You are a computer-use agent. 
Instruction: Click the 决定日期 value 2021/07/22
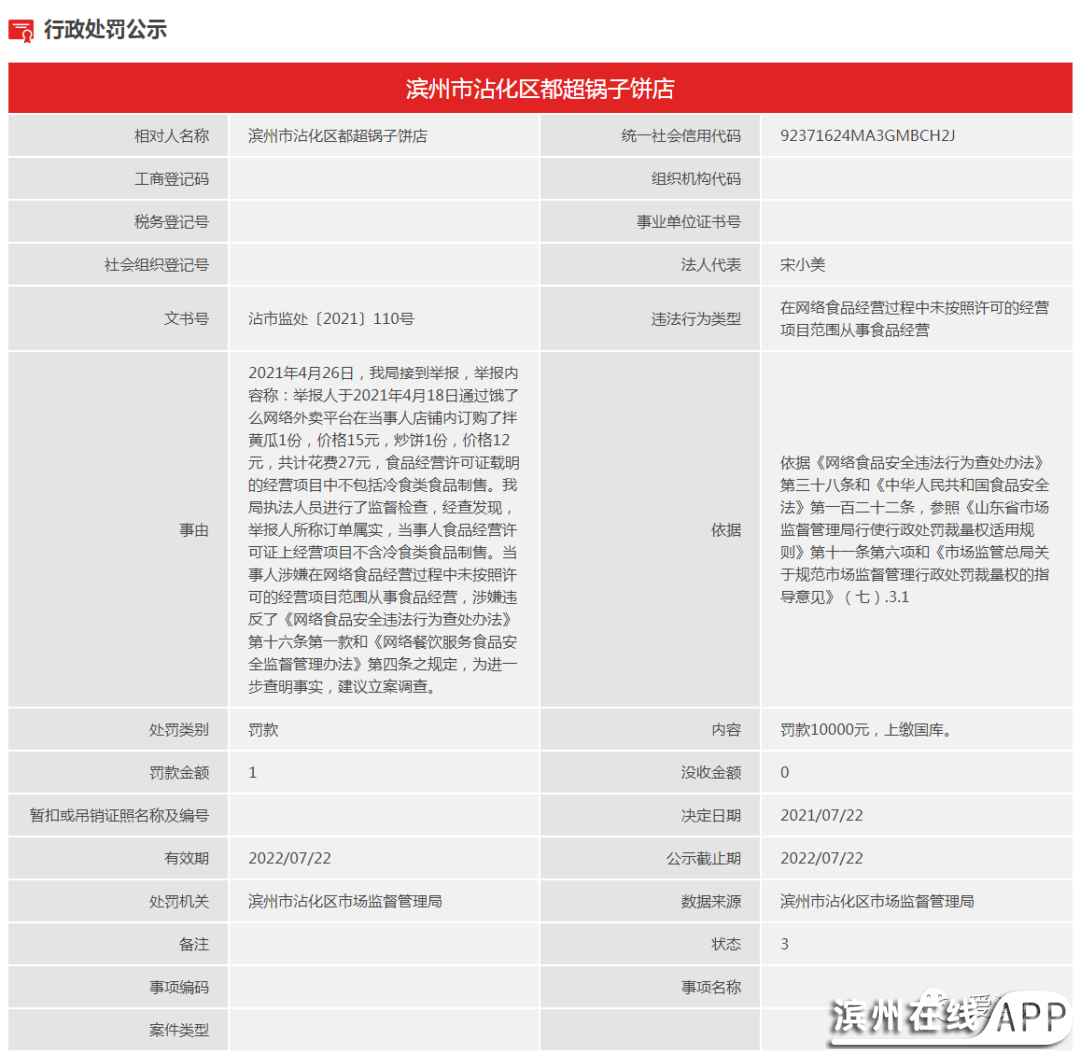coord(821,815)
